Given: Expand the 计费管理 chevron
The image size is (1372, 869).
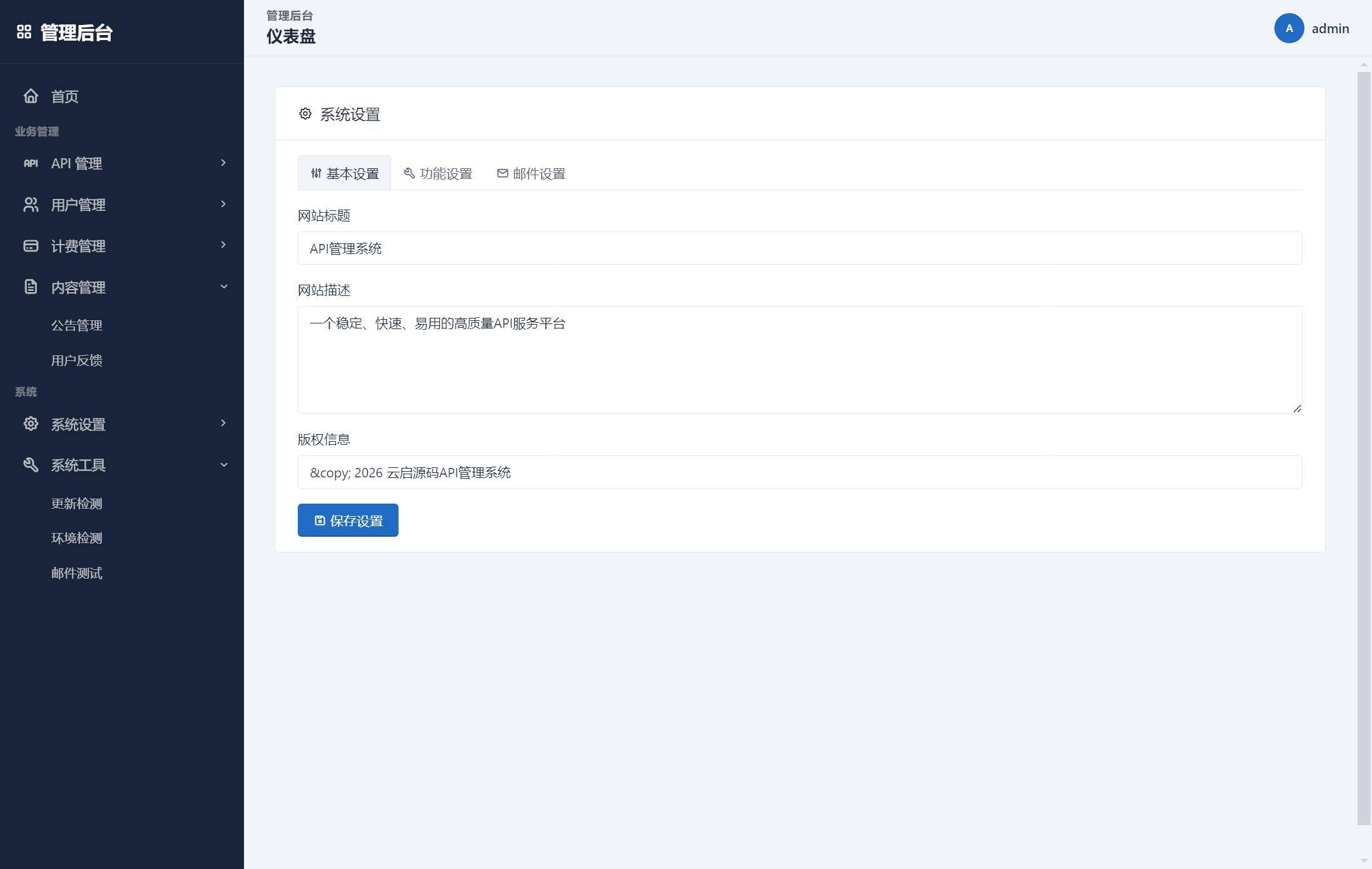Looking at the screenshot, I should pyautogui.click(x=223, y=245).
